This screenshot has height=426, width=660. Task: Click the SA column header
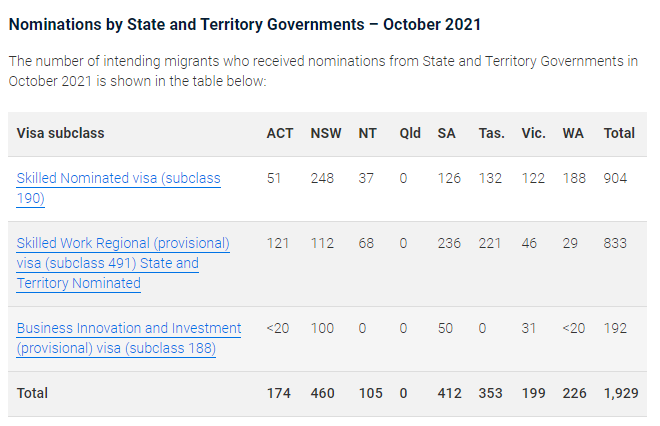point(447,133)
